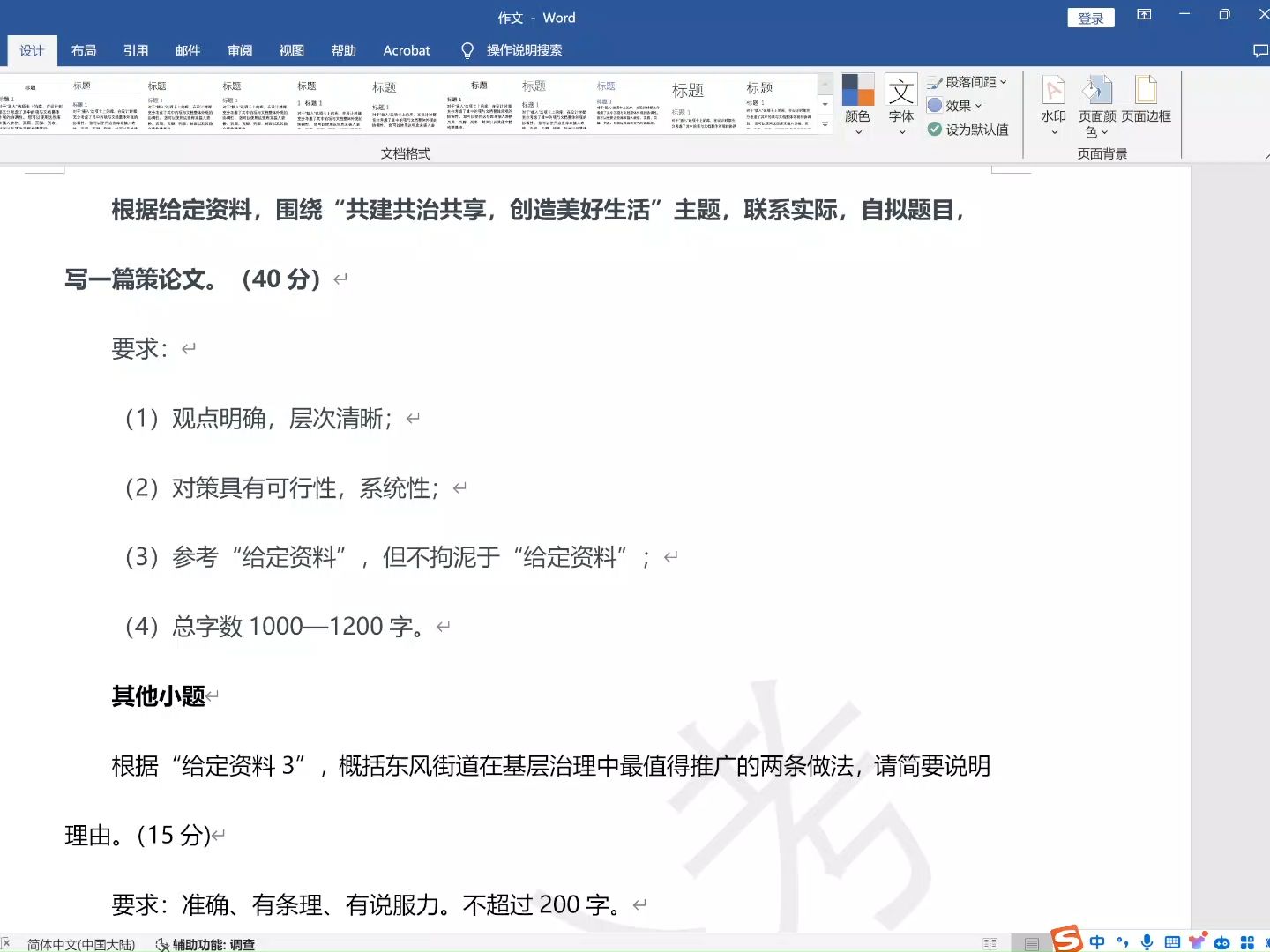The image size is (1270, 952).
Task: Open the Sogou skin shirt icon
Action: [x=1197, y=941]
